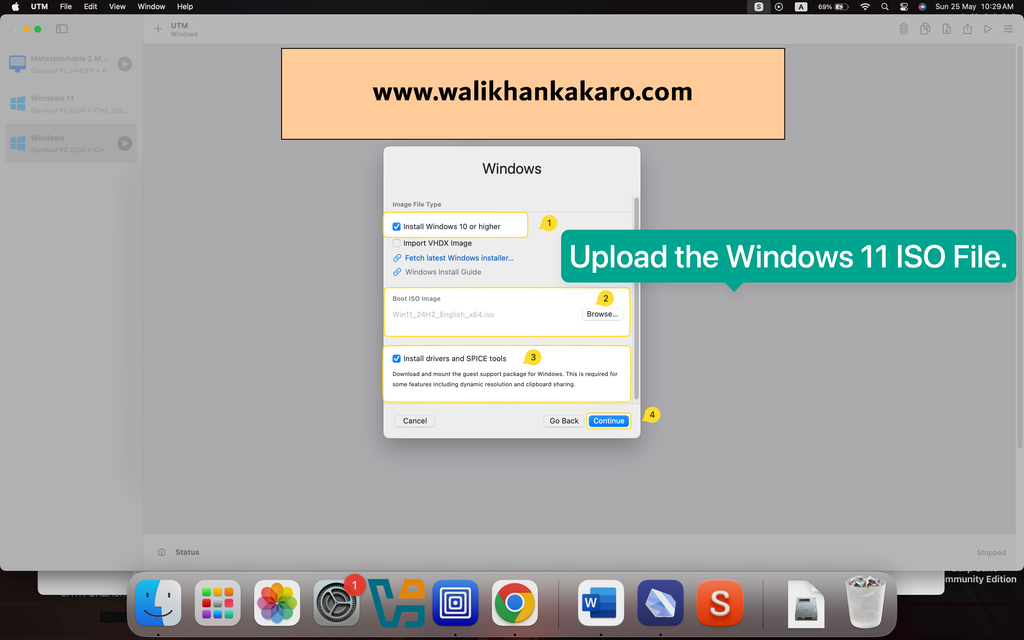Image resolution: width=1024 pixels, height=640 pixels.
Task: Toggle the UTM sidebar visibility icon
Action: [61, 29]
